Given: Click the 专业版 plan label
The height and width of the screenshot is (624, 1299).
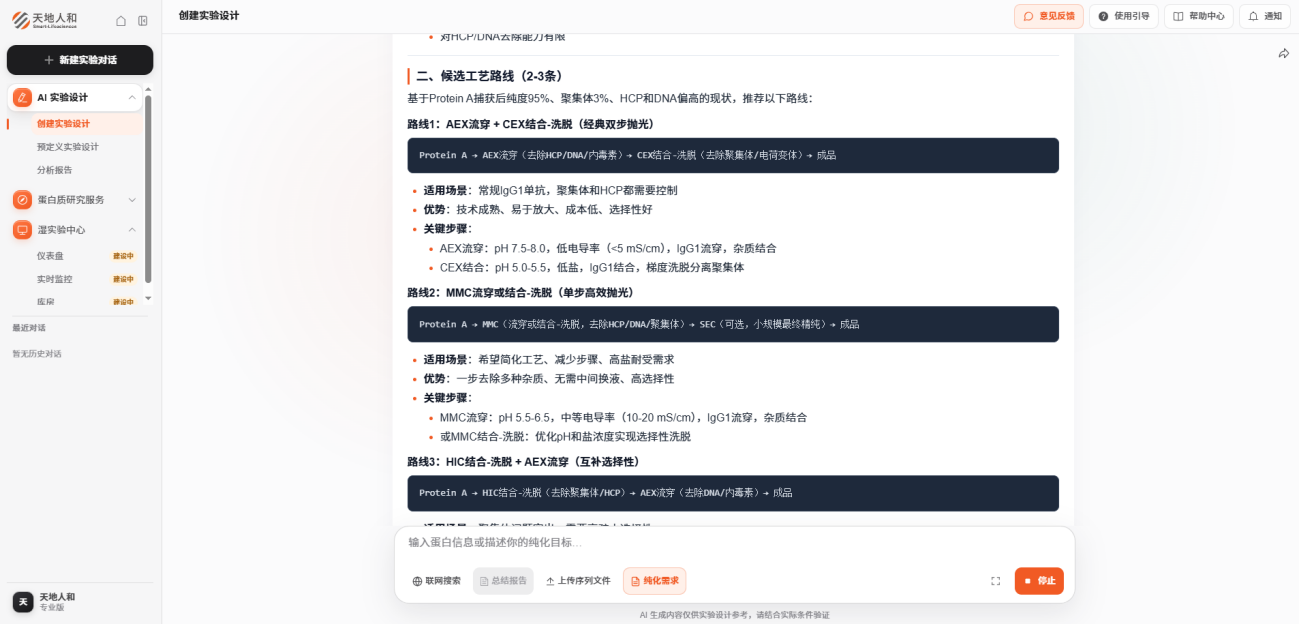Looking at the screenshot, I should [52, 608].
